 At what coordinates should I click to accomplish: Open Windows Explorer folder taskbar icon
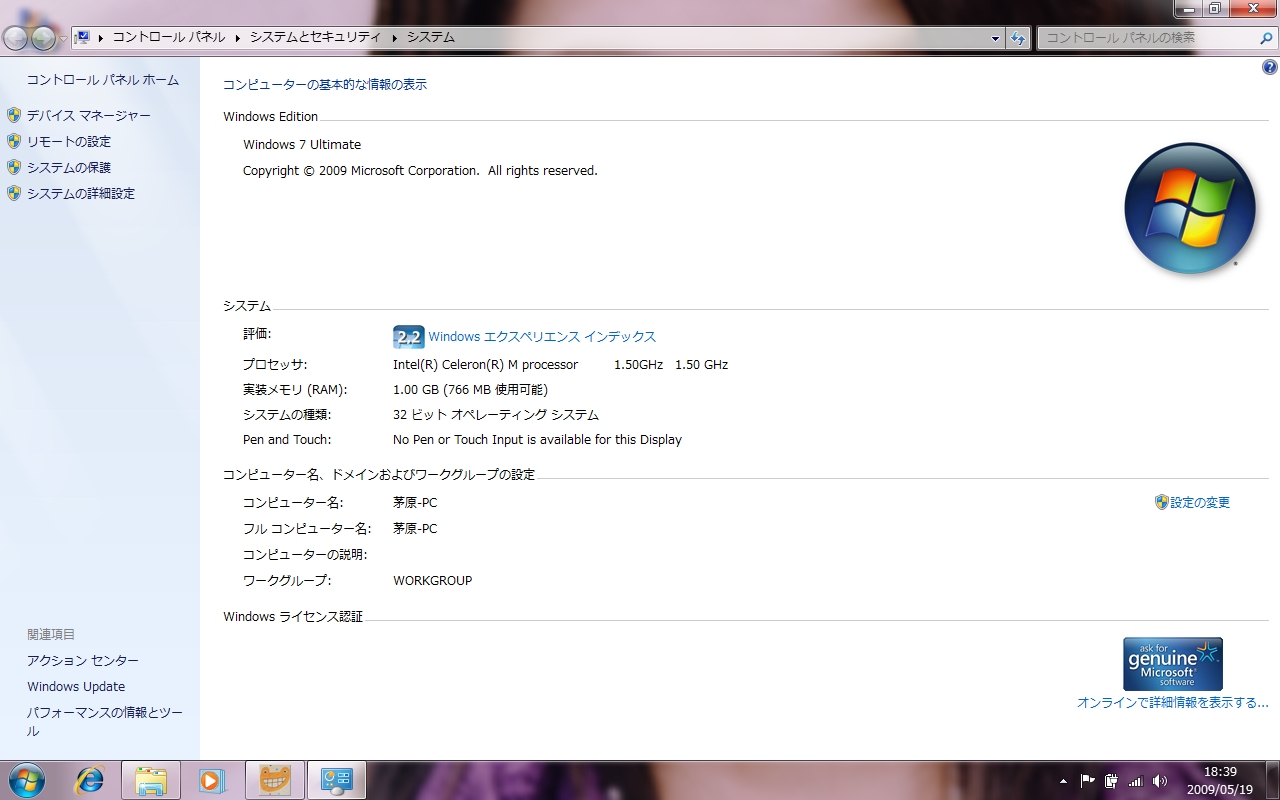point(151,780)
